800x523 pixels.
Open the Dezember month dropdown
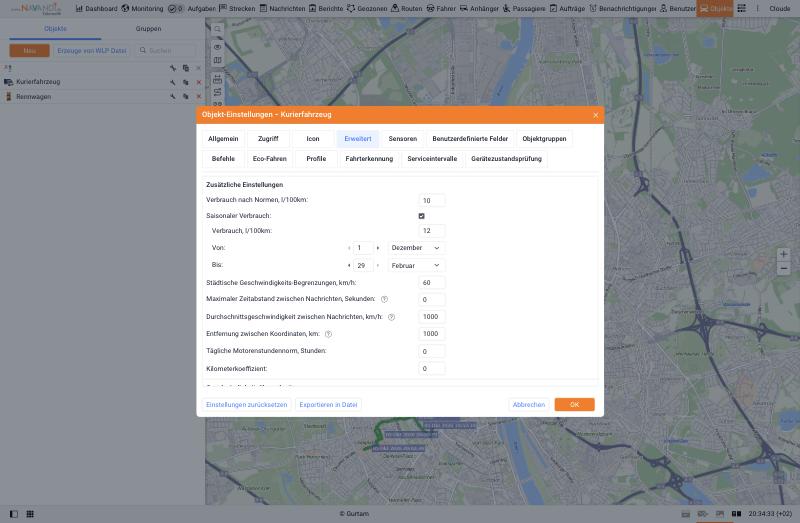point(416,248)
